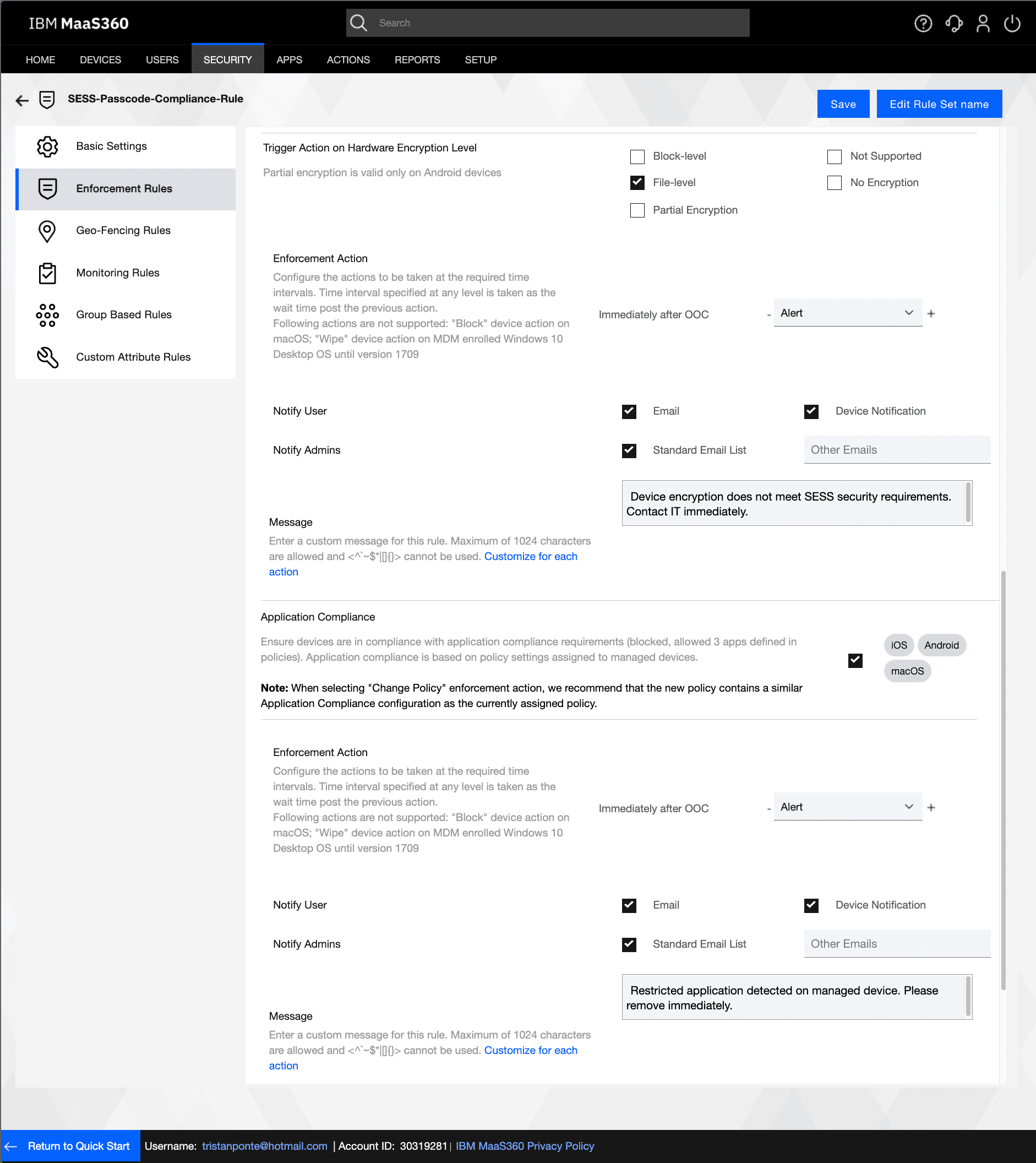Click the Basic Settings gear icon
This screenshot has height=1163, width=1036.
47,146
